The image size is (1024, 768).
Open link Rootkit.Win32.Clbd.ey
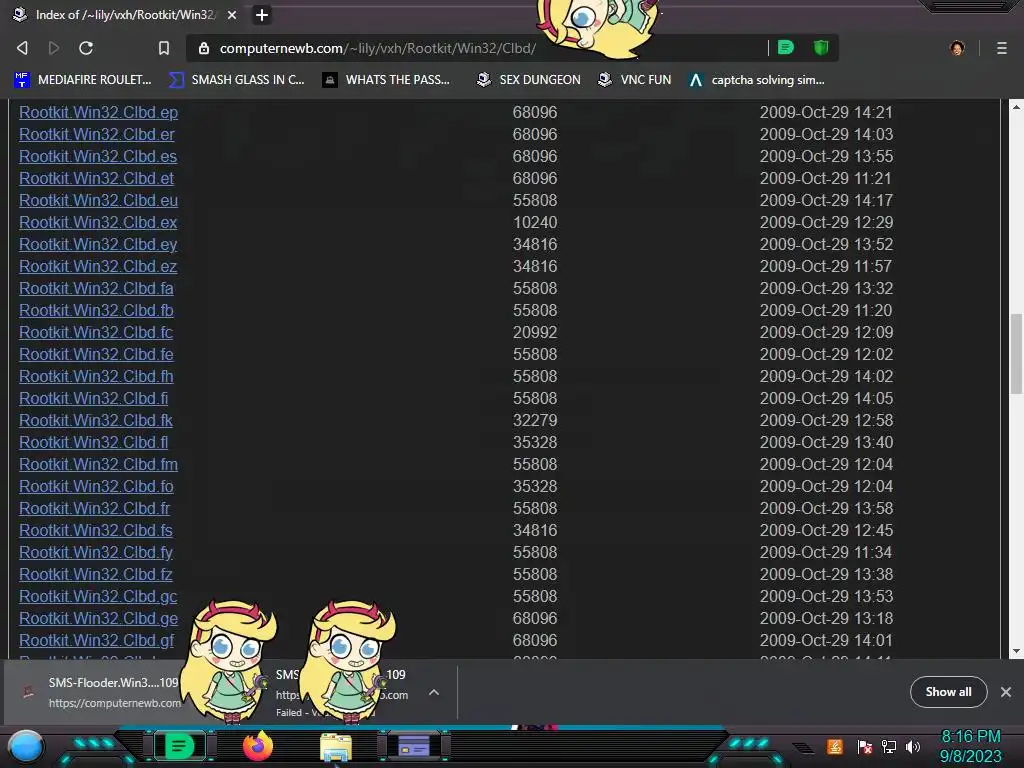pos(98,244)
